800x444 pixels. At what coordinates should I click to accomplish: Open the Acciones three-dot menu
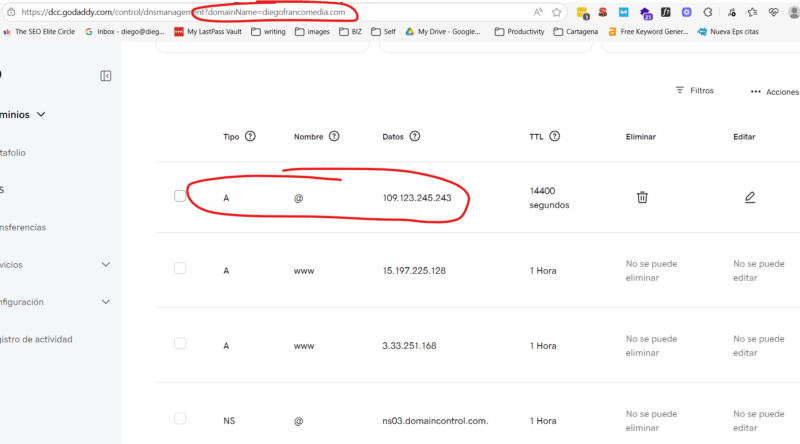756,92
